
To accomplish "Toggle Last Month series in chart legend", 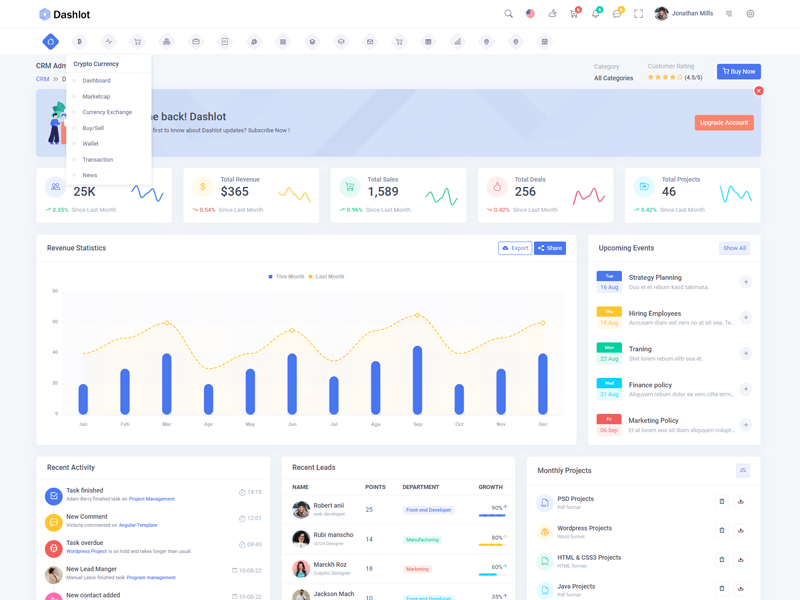I will (x=327, y=276).
